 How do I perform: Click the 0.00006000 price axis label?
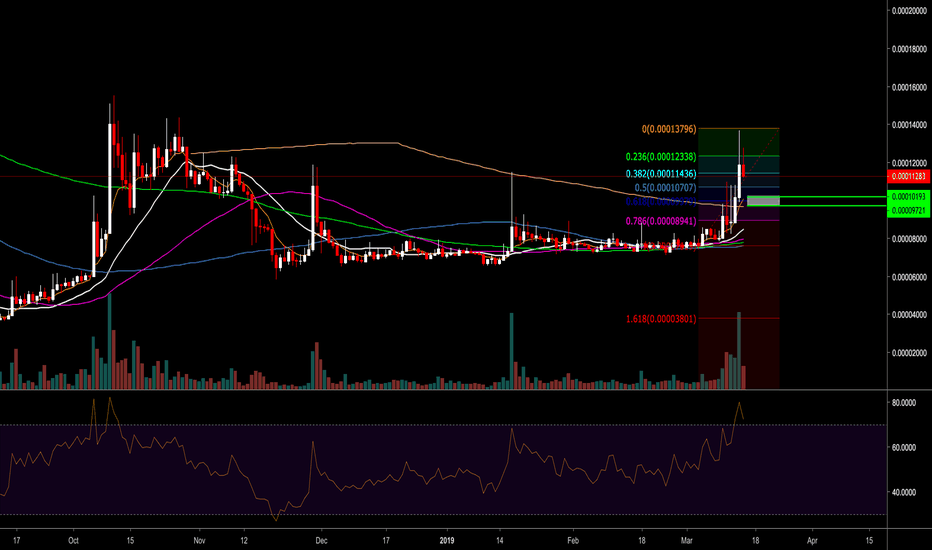pos(909,277)
